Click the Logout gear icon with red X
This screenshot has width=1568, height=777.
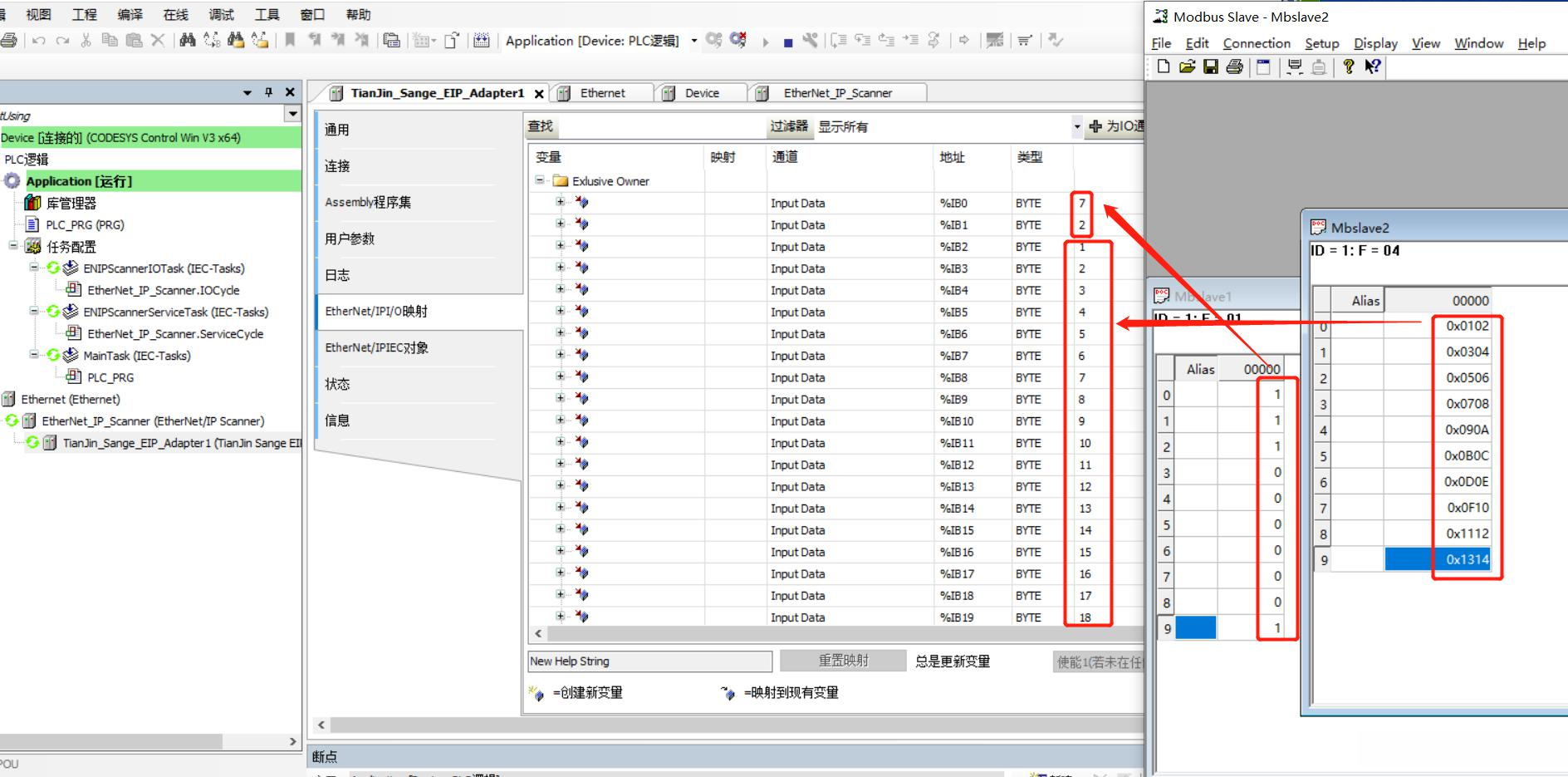[738, 40]
